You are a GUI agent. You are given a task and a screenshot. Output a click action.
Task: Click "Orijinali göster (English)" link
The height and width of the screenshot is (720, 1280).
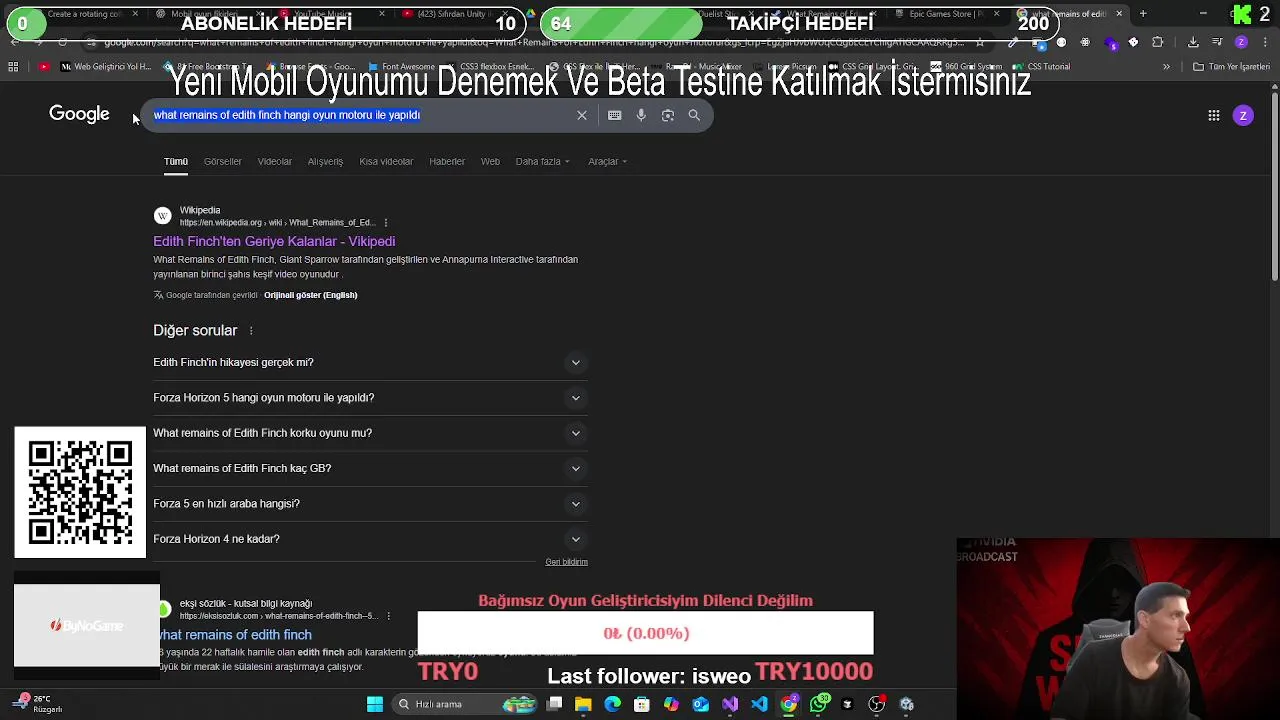(310, 295)
